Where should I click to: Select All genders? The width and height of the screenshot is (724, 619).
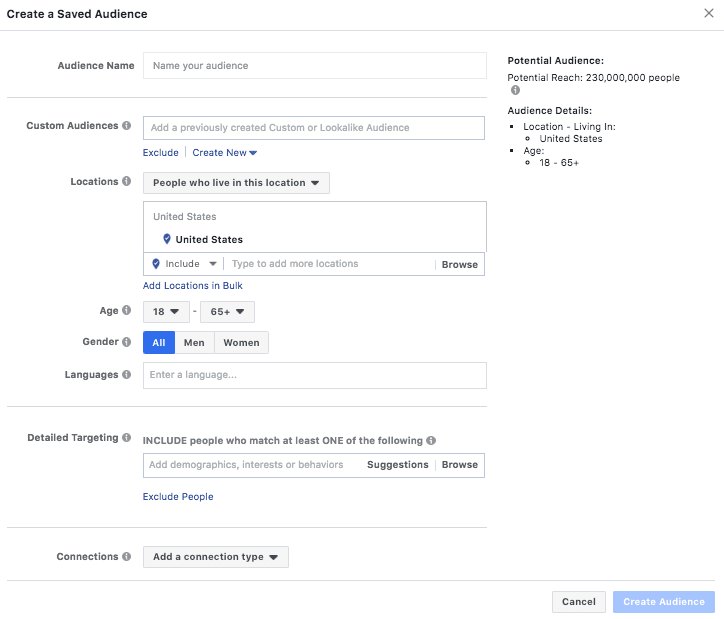click(159, 343)
